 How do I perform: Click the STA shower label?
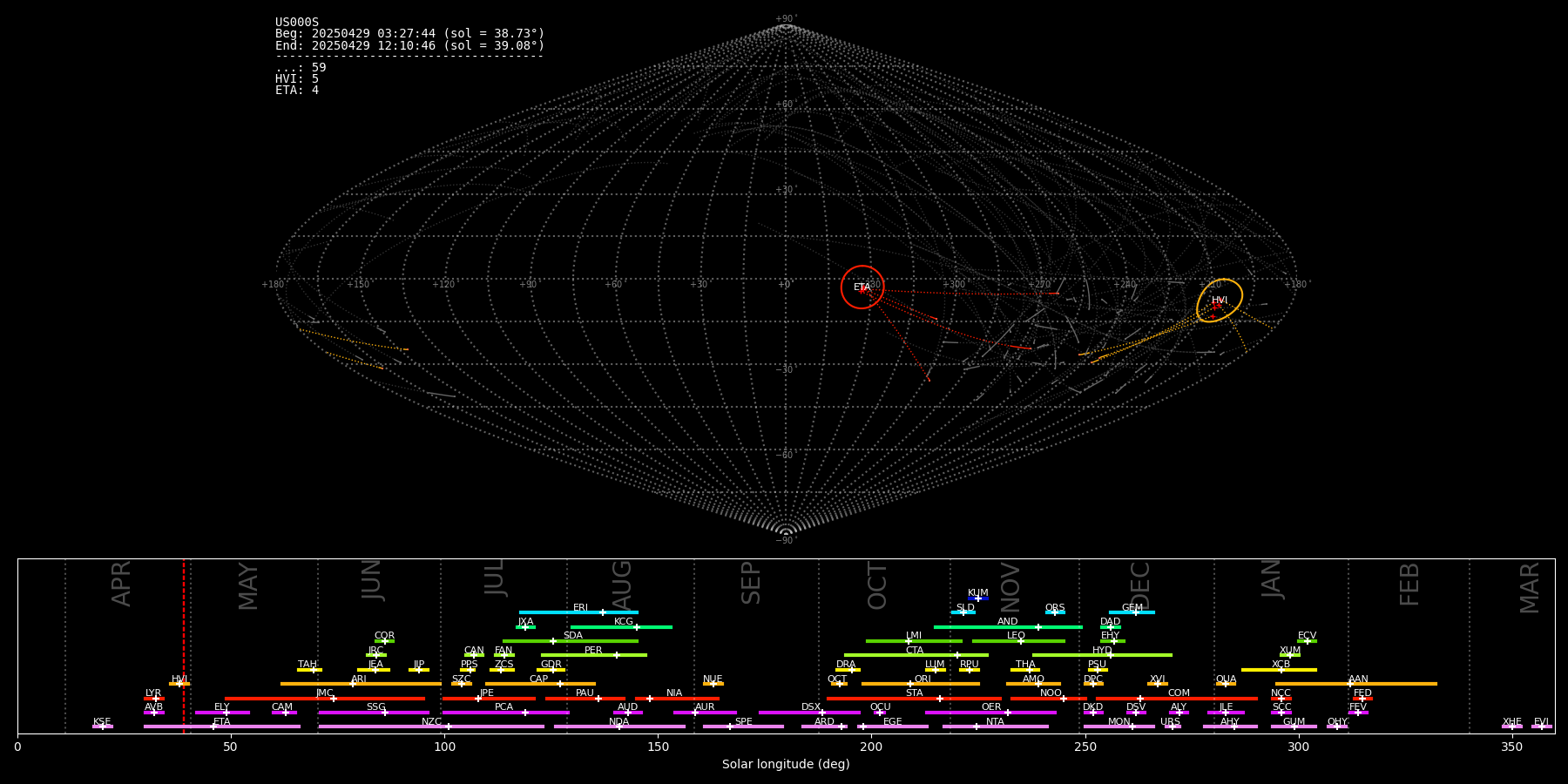click(914, 693)
